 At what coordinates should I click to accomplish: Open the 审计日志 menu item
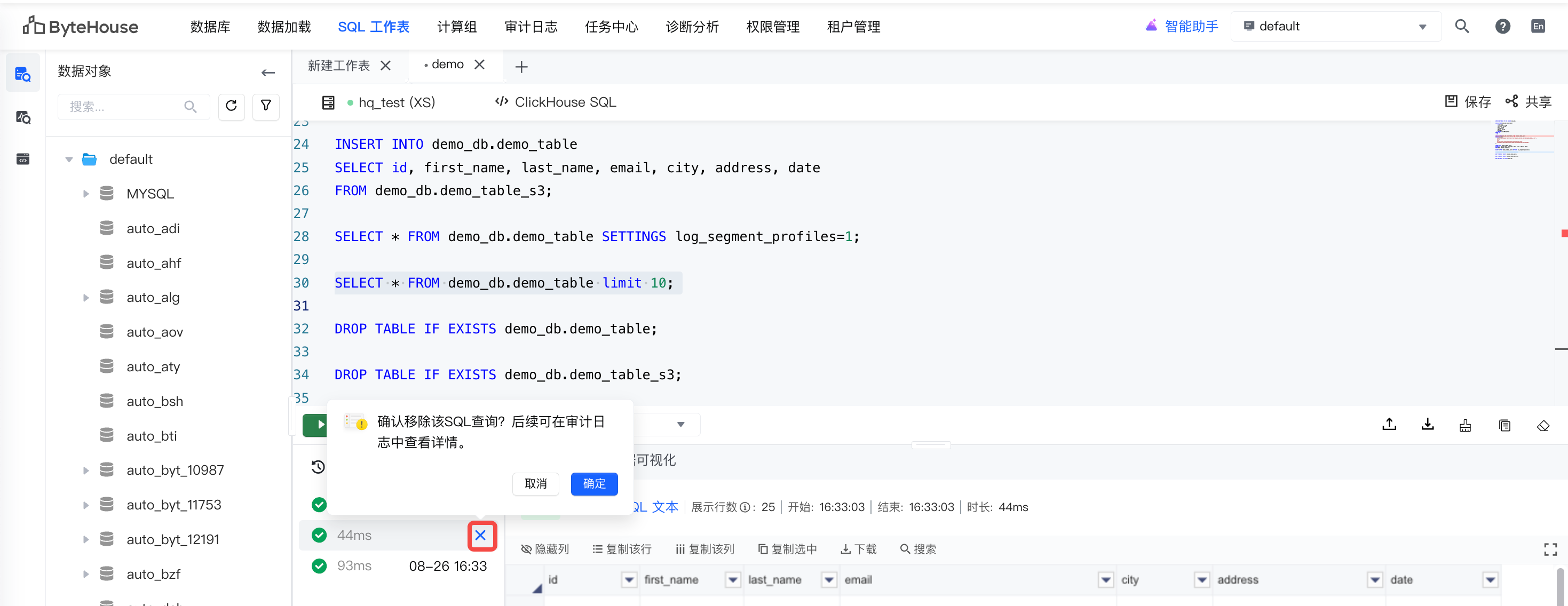[531, 27]
